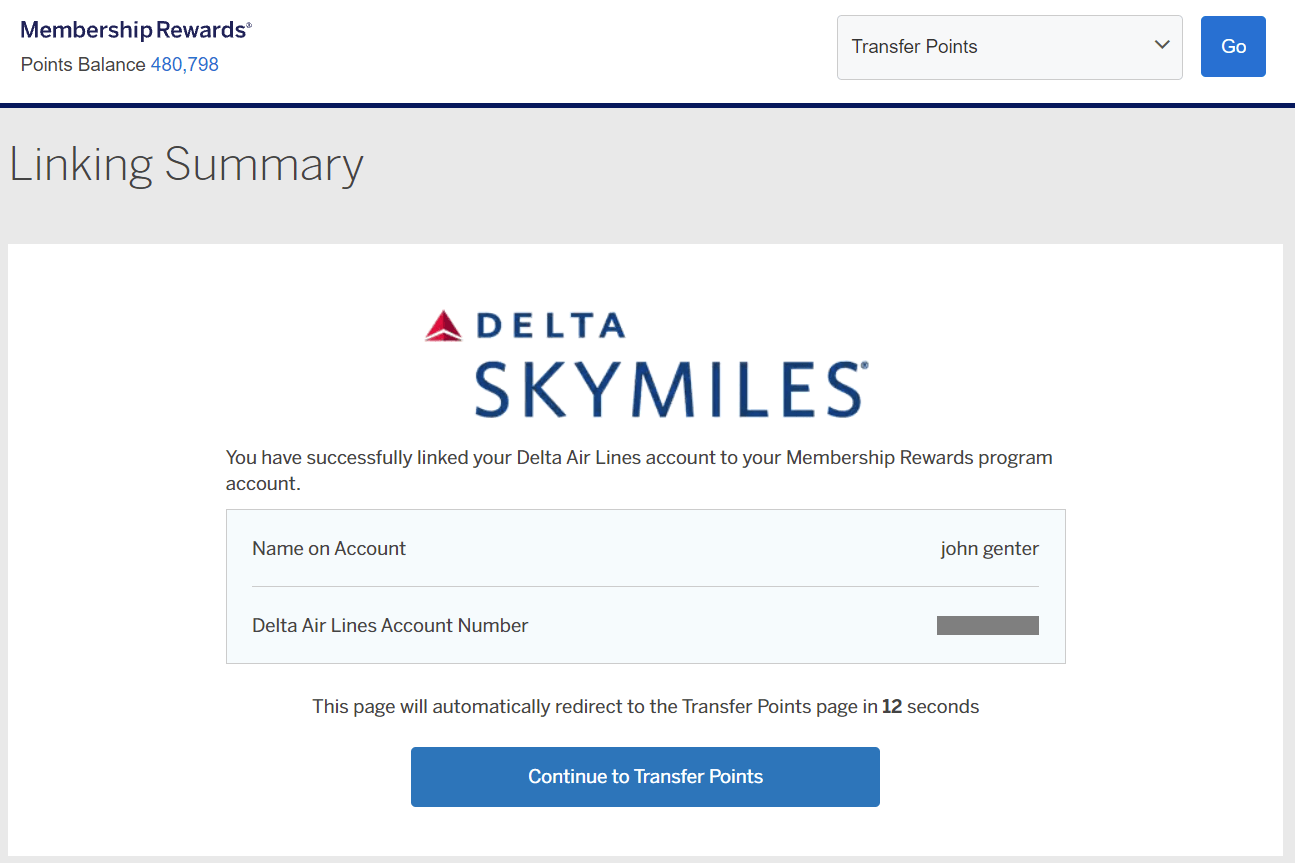Click the successfully linked confirmation message
1295x863 pixels.
639,470
